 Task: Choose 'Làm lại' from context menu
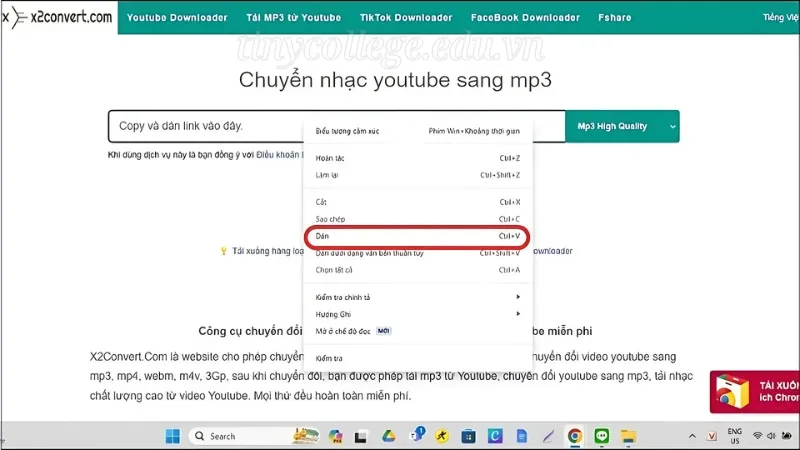coord(417,175)
